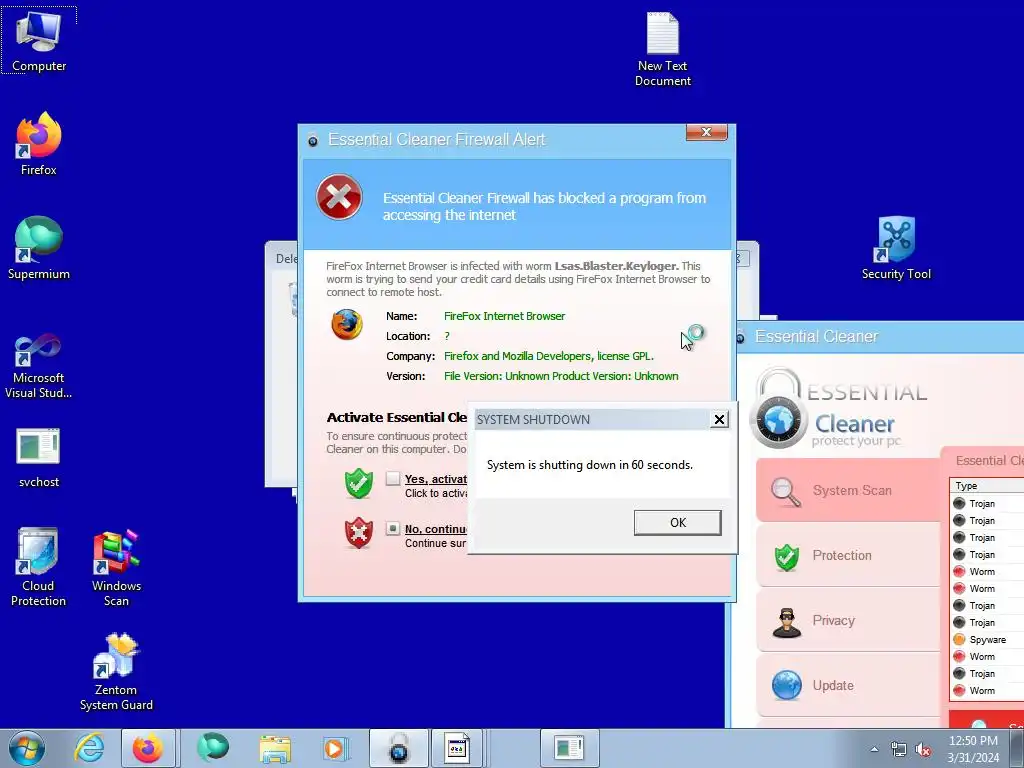Click the taskbar clock showing 12:50 PM
This screenshot has height=768, width=1024.
tap(973, 749)
